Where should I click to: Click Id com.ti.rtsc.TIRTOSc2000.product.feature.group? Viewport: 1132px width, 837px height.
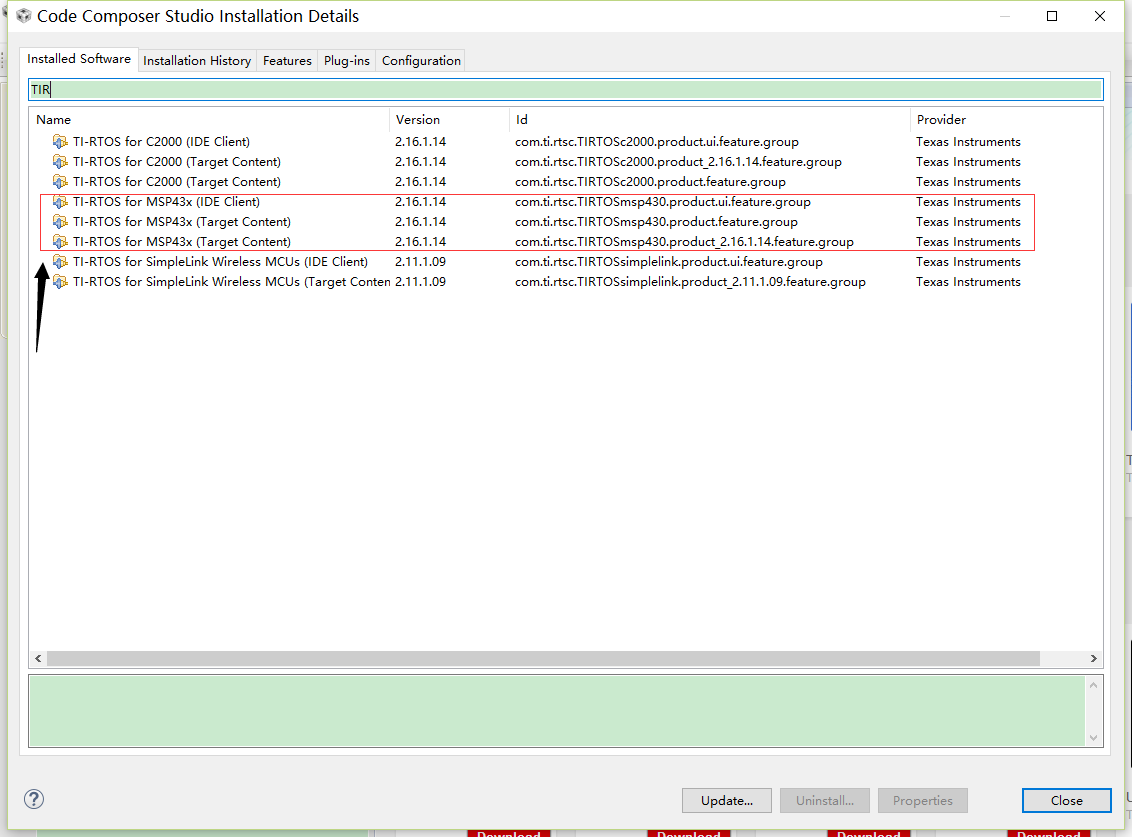pyautogui.click(x=650, y=182)
